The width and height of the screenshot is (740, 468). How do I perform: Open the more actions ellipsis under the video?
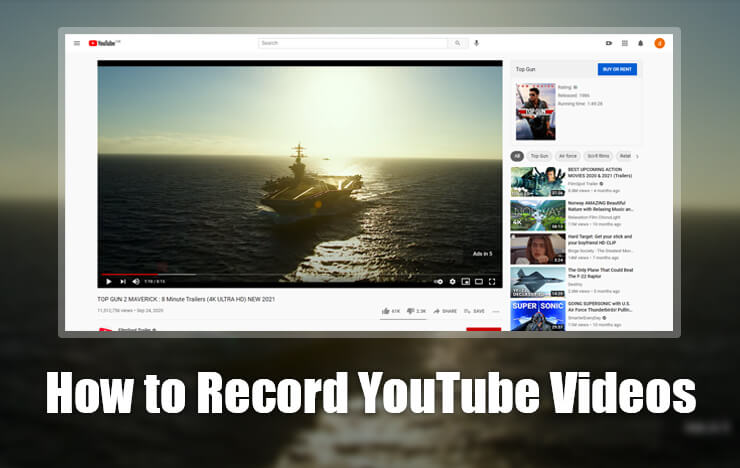pyautogui.click(x=496, y=311)
